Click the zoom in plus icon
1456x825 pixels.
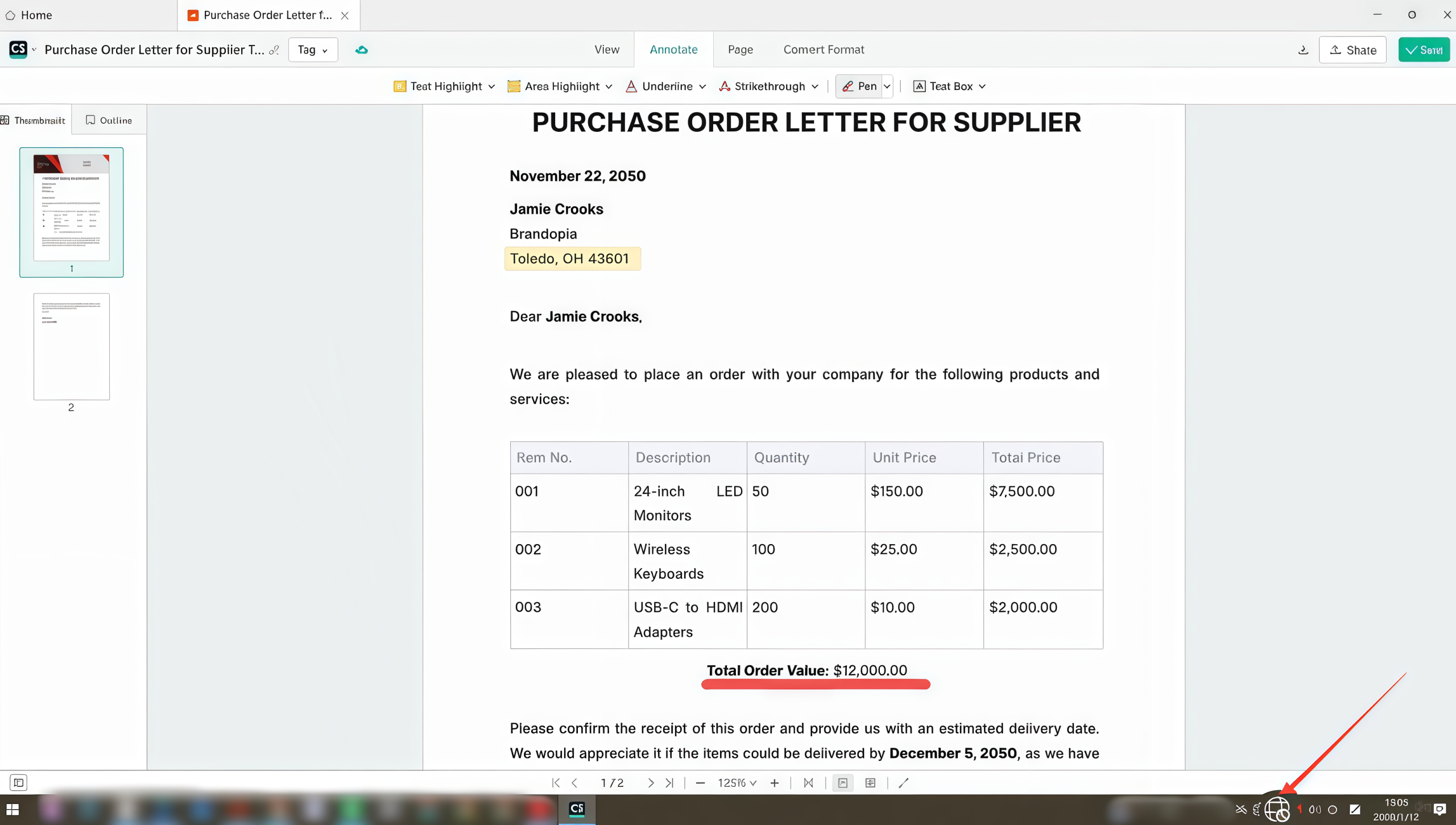coord(774,783)
